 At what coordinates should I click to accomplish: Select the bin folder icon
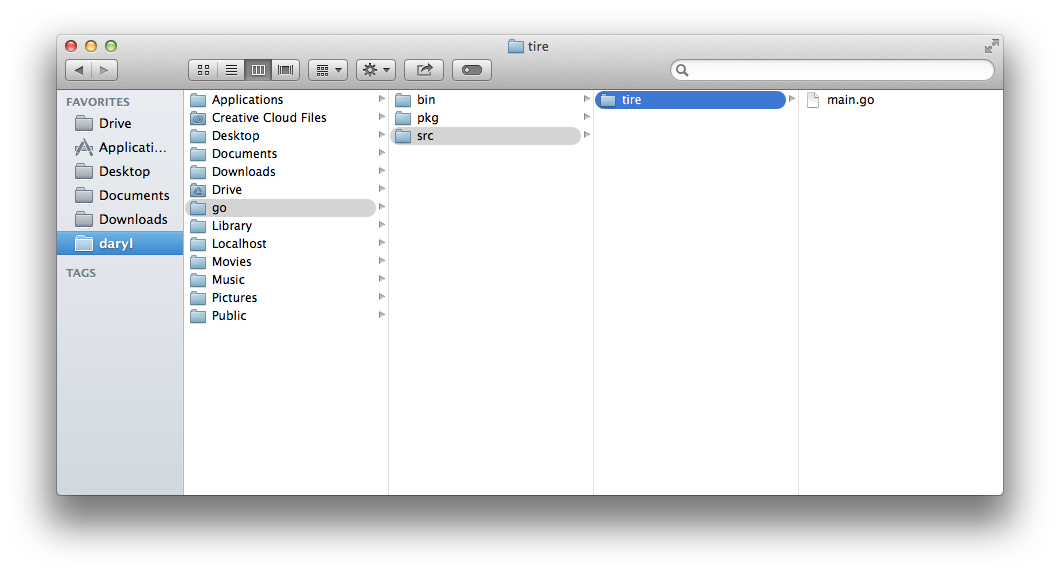click(403, 100)
